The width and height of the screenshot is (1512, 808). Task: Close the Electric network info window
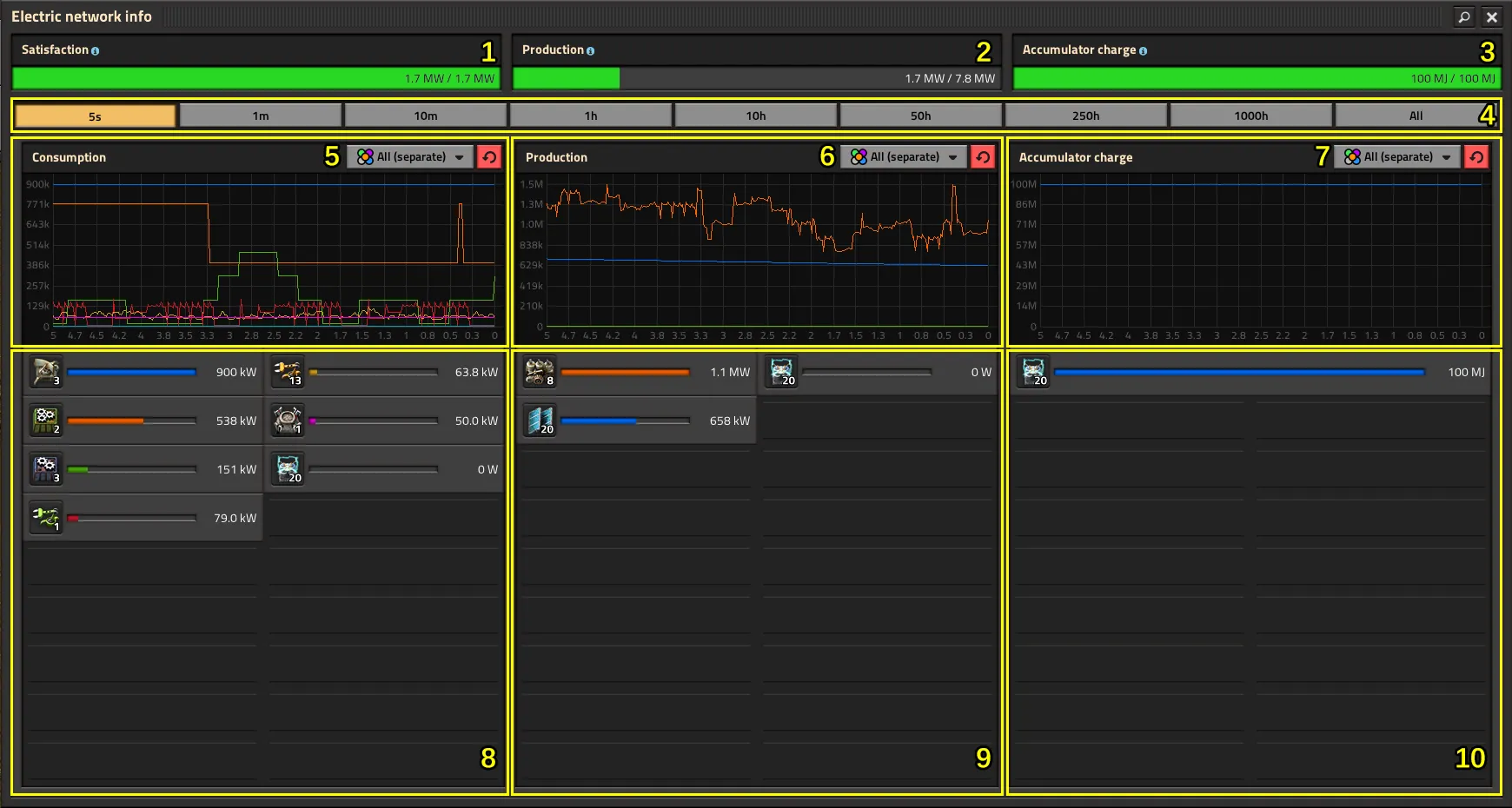[1492, 17]
